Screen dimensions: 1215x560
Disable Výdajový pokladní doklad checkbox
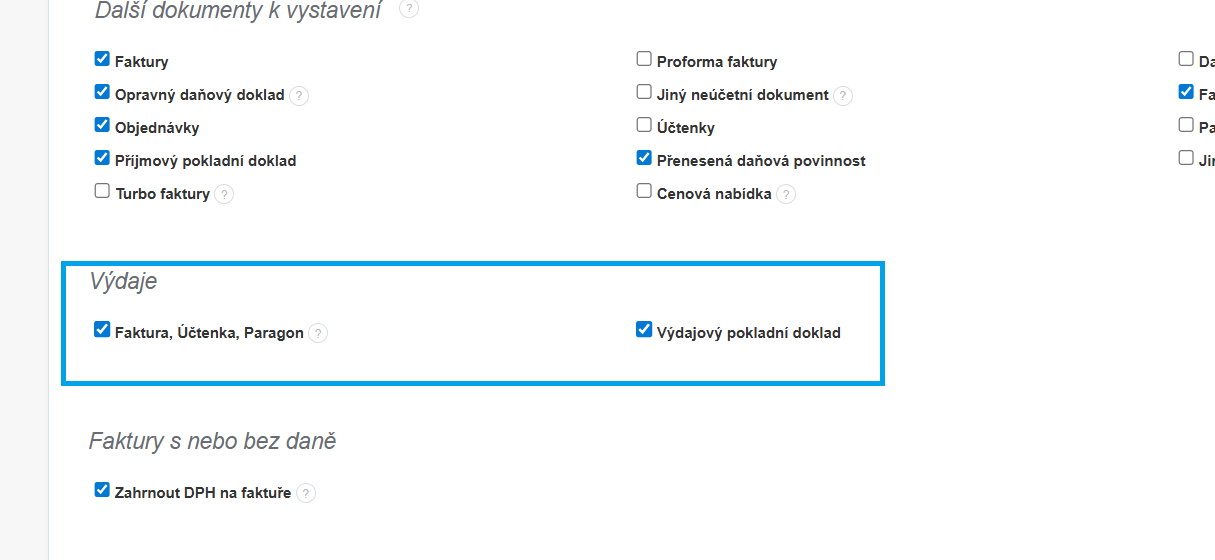tap(644, 329)
